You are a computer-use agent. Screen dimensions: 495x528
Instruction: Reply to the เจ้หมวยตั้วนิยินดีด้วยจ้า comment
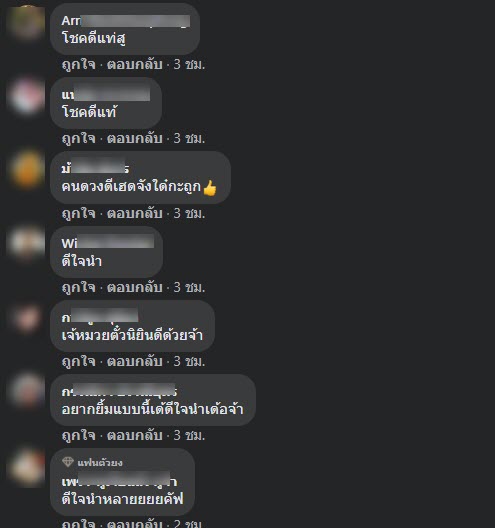134,361
